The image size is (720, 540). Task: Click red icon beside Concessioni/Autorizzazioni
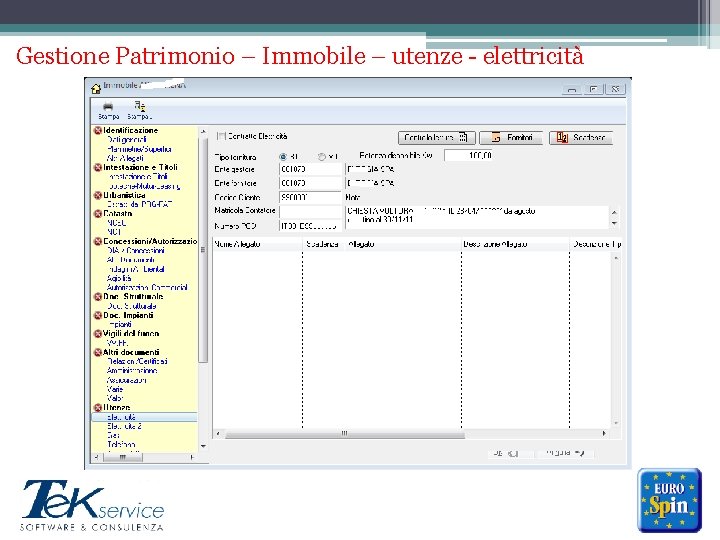pyautogui.click(x=98, y=241)
